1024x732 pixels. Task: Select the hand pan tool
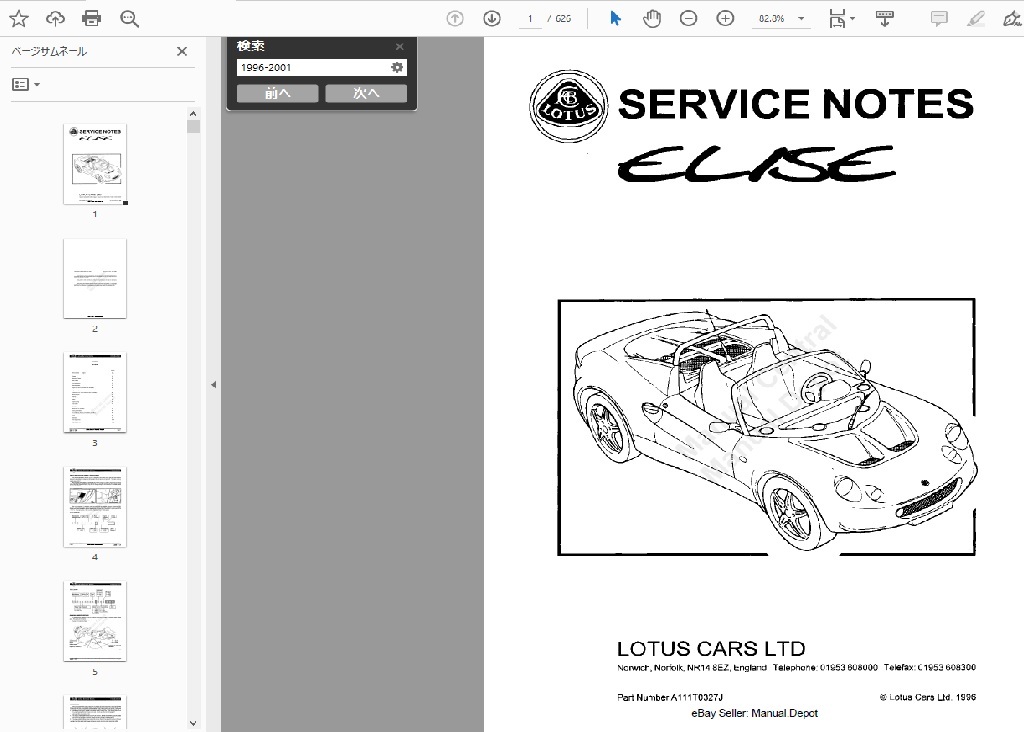pos(652,19)
